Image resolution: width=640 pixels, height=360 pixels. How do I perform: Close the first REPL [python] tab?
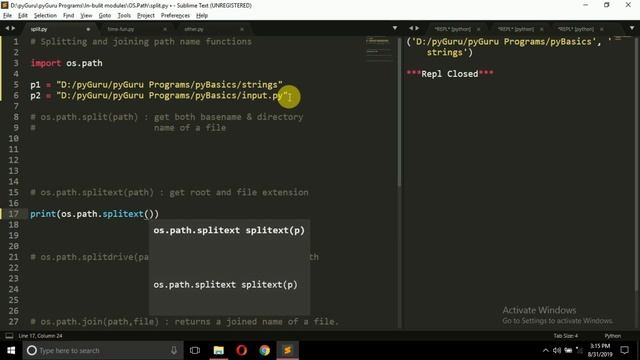coord(478,29)
